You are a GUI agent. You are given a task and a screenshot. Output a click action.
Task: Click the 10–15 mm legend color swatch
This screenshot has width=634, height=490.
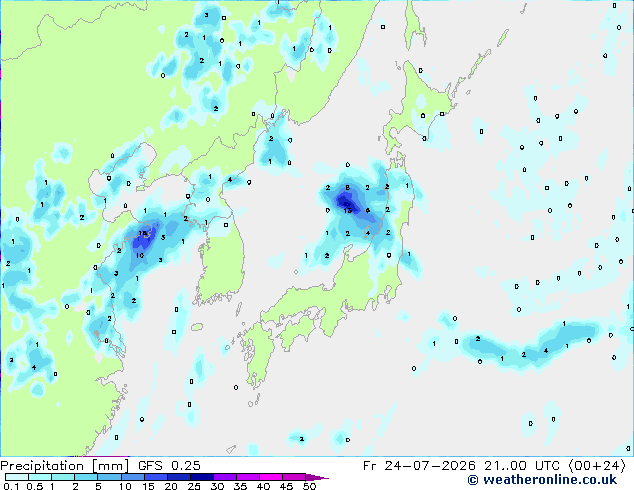pos(133,477)
